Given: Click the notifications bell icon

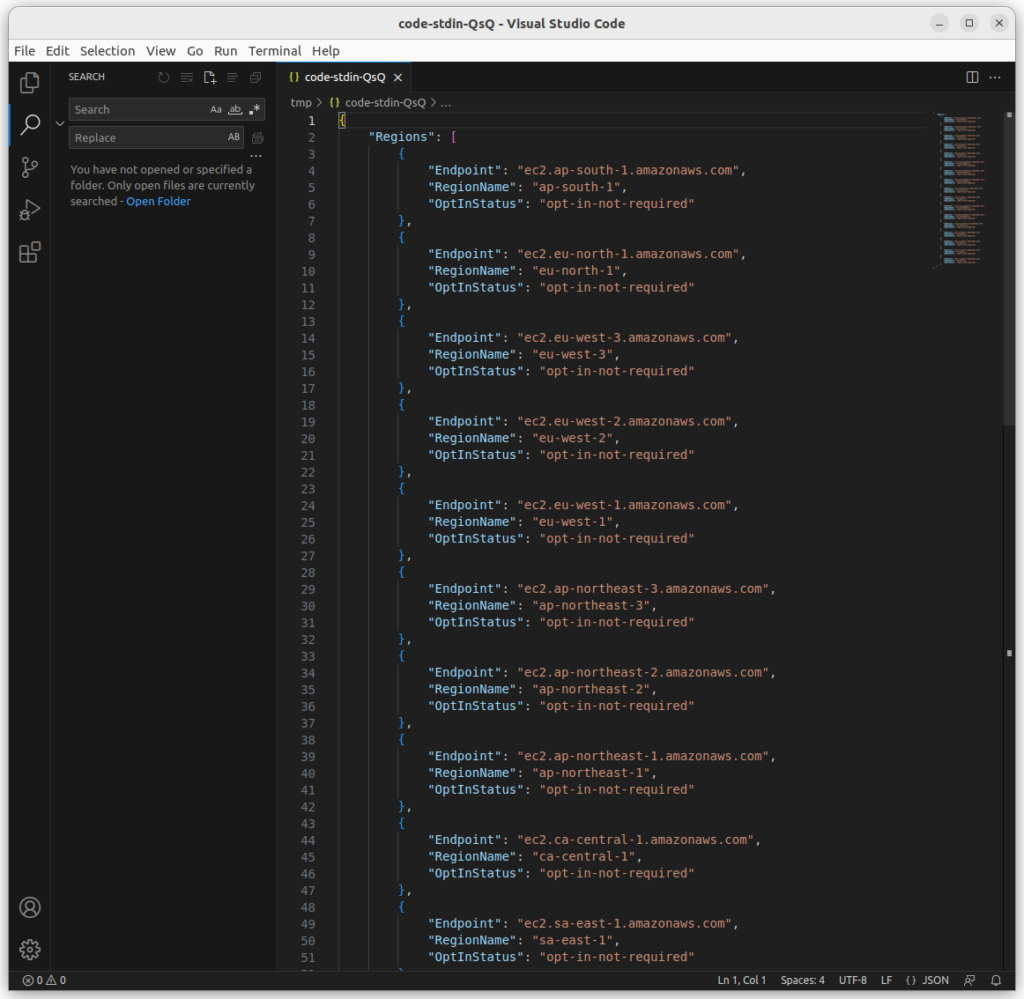Looking at the screenshot, I should (995, 980).
